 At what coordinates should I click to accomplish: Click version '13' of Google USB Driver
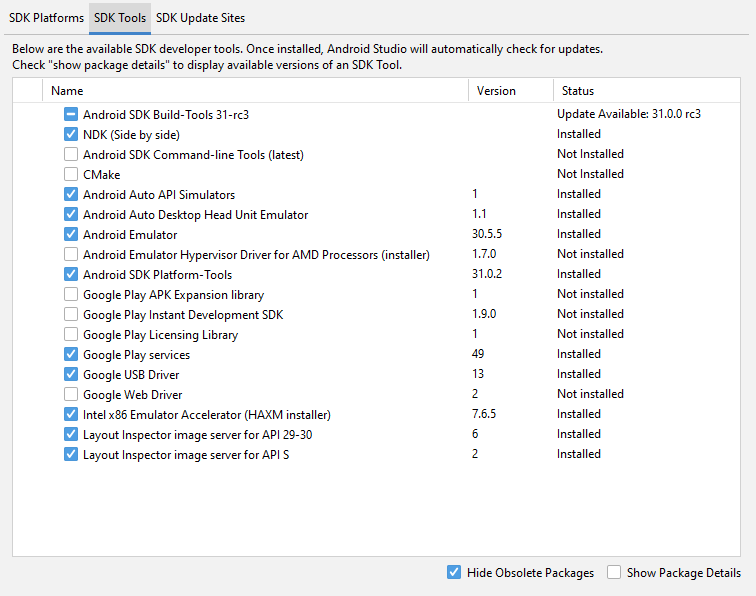[x=478, y=374]
